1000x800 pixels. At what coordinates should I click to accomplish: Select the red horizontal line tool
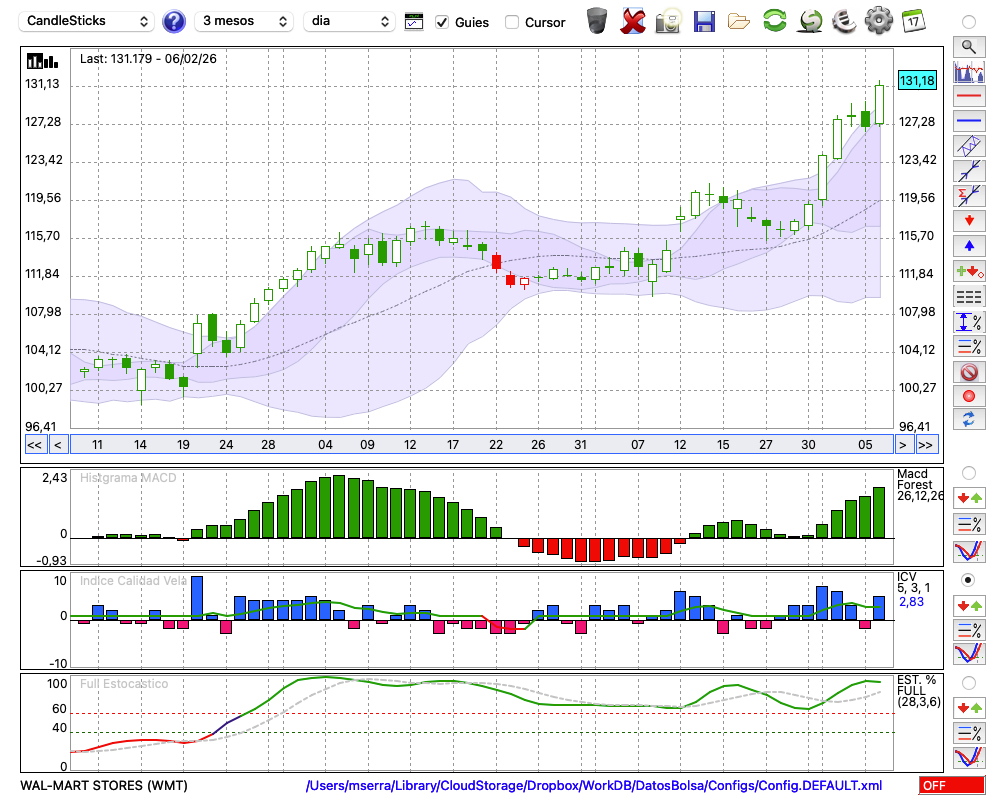pyautogui.click(x=968, y=97)
